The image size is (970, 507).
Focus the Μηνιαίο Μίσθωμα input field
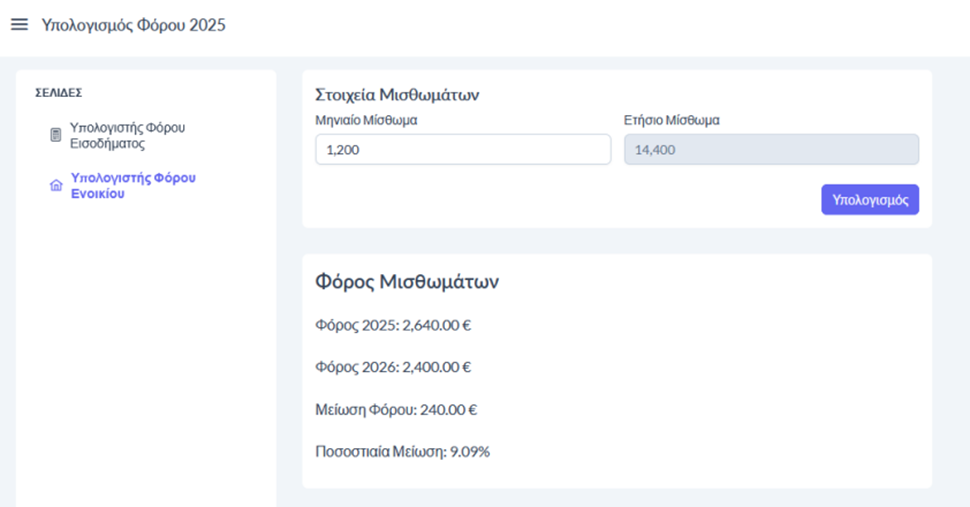click(x=462, y=150)
